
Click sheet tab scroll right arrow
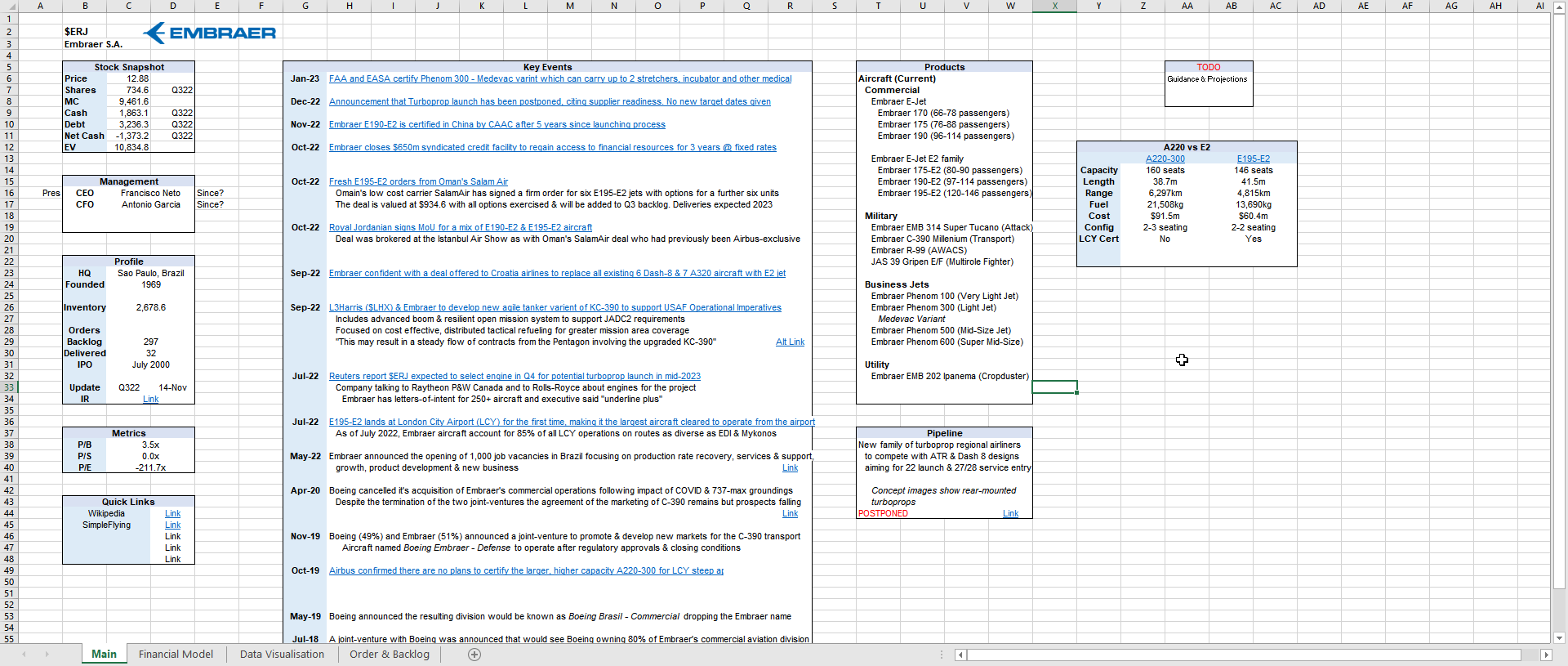(47, 655)
